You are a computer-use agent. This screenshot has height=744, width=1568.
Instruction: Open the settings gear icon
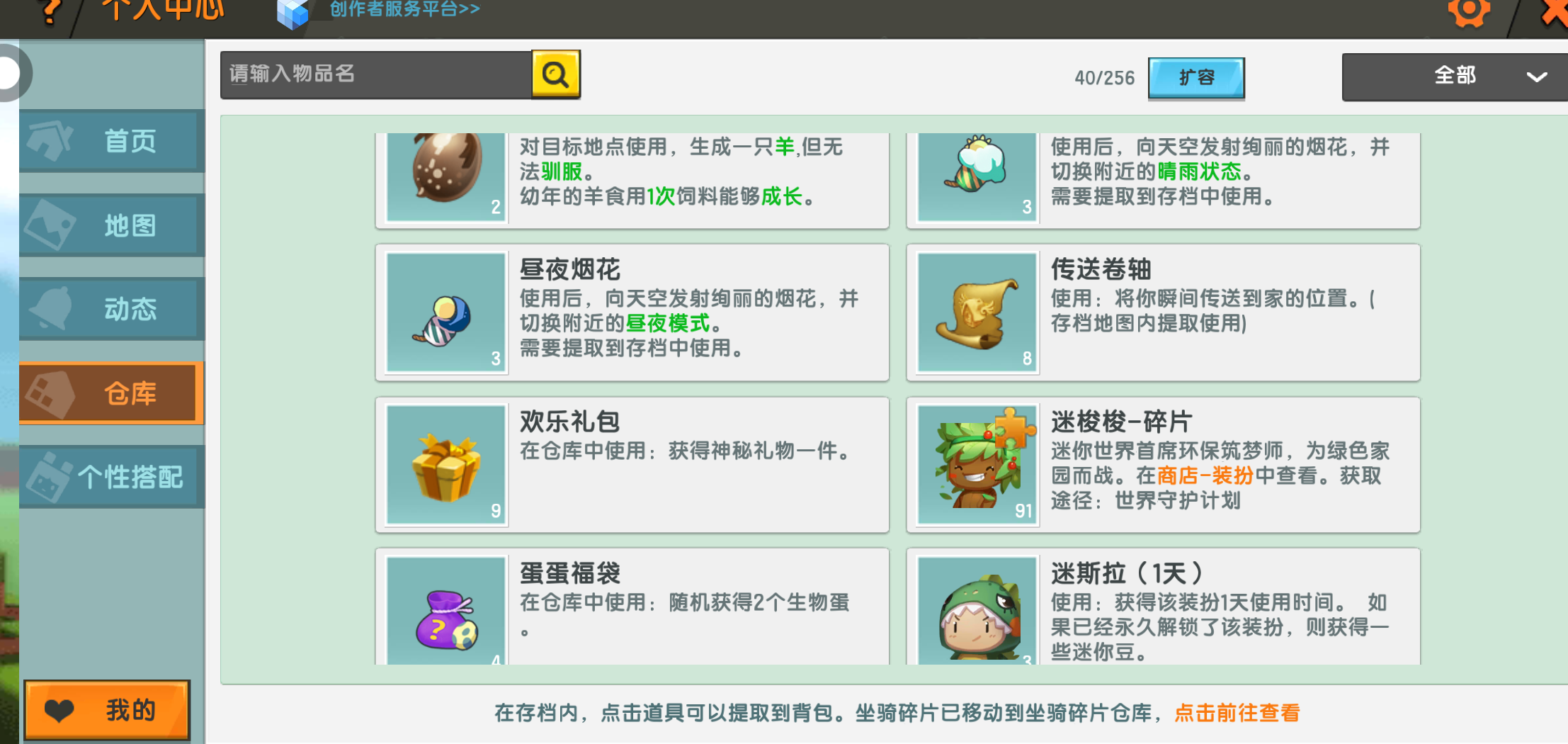coord(1469,12)
